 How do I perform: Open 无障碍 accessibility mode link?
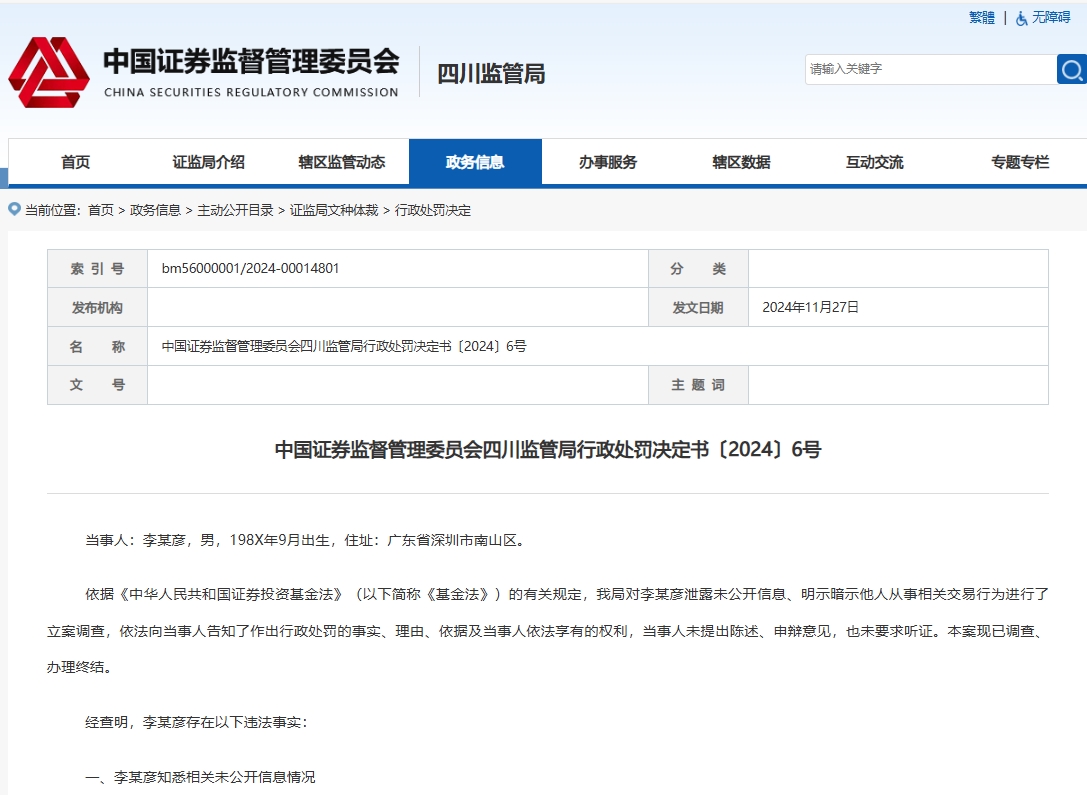pos(1051,17)
